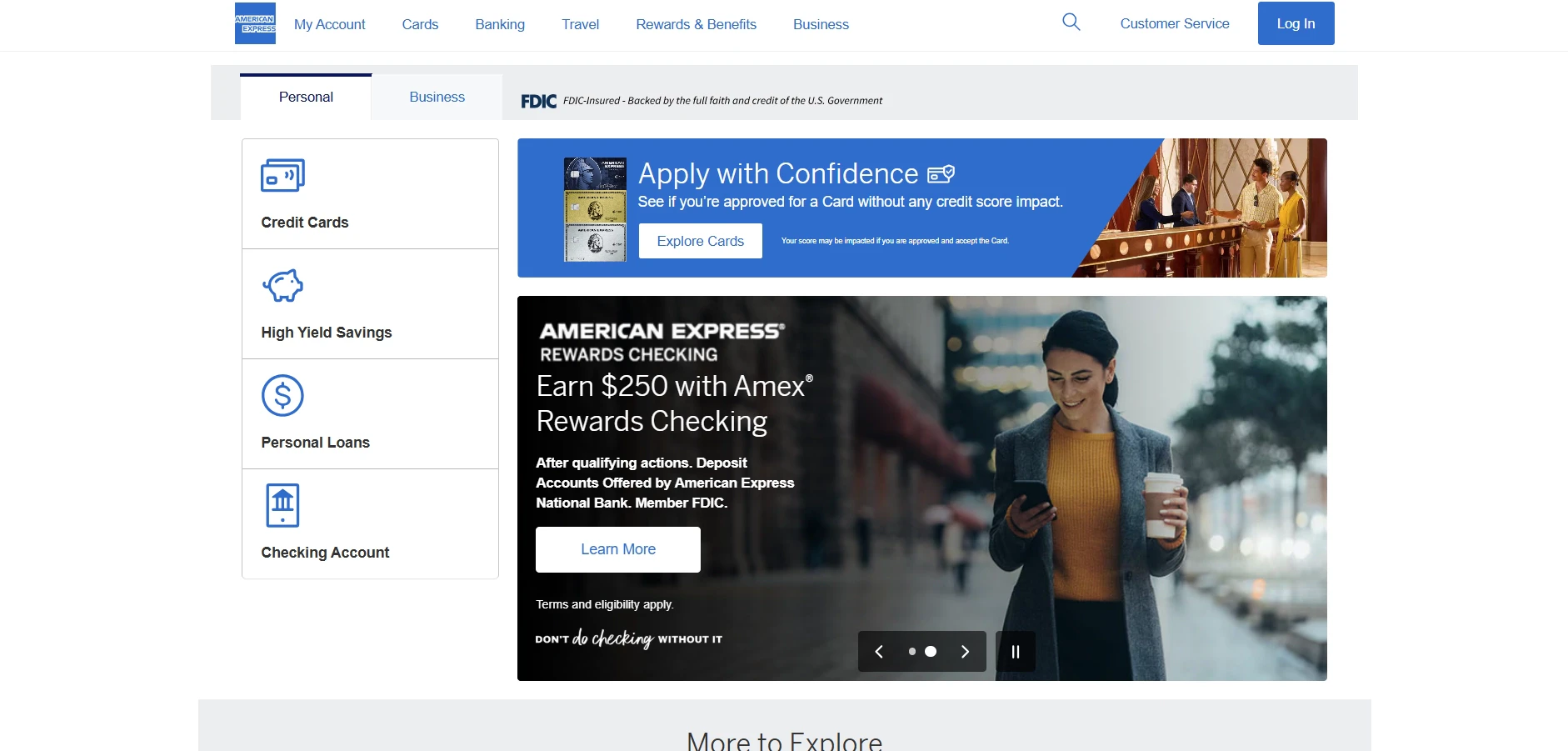
Task: Click the Earn $250 with Amex headline
Action: click(x=675, y=403)
